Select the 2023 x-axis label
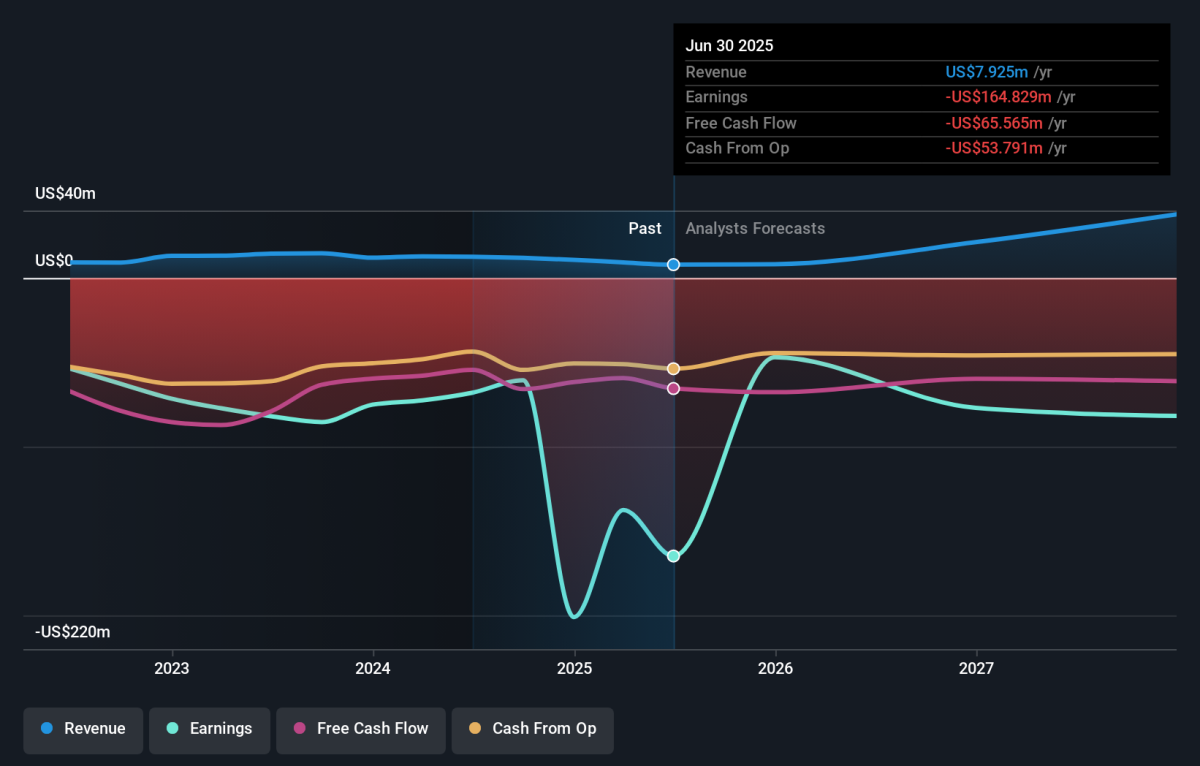Image resolution: width=1200 pixels, height=766 pixels. pyautogui.click(x=172, y=668)
